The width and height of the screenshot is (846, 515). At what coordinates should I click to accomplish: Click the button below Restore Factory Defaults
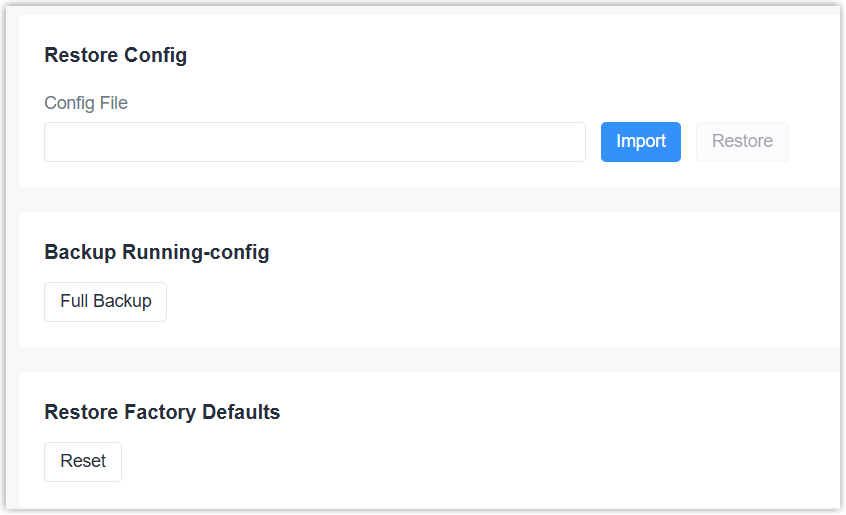[83, 462]
